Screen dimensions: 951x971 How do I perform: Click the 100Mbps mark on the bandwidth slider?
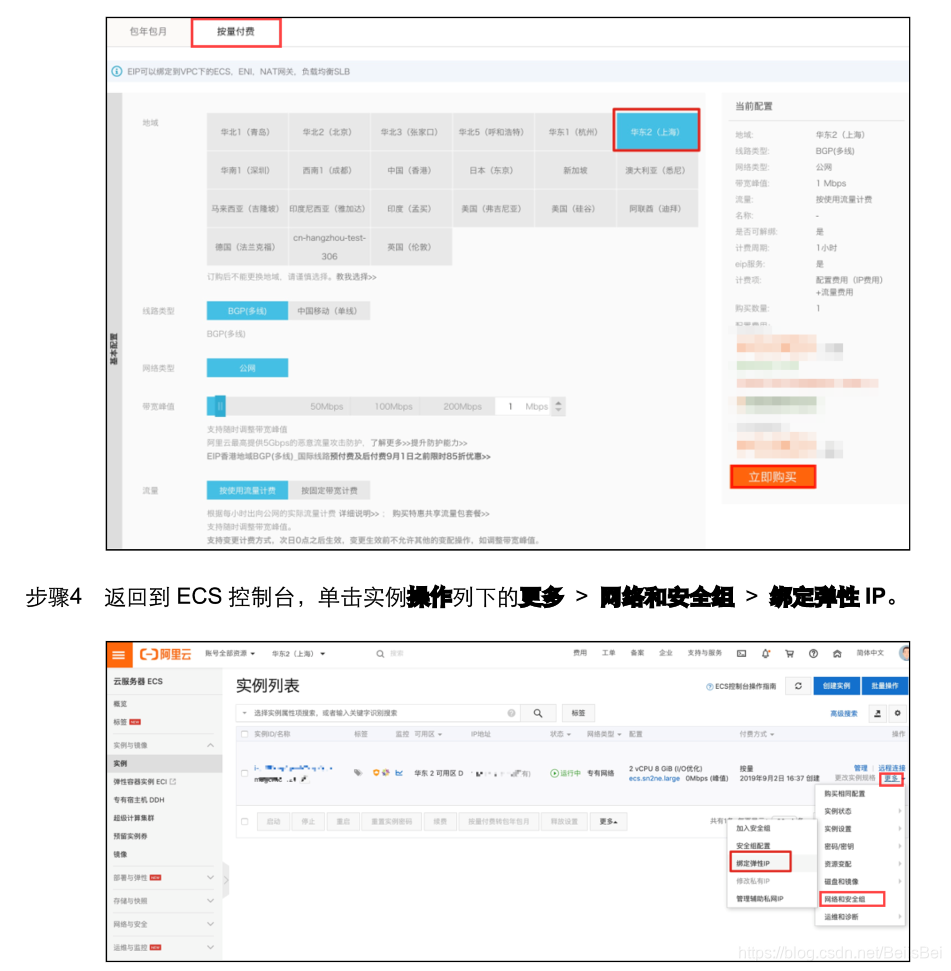point(393,406)
